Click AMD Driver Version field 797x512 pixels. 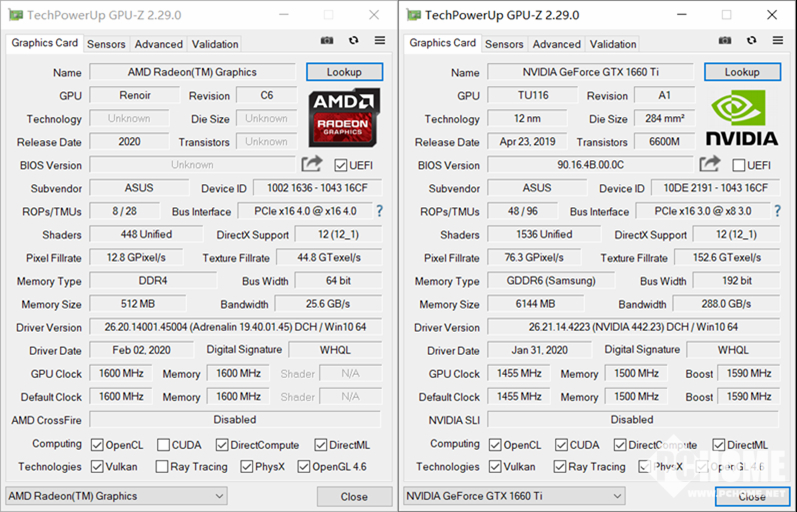(x=235, y=327)
